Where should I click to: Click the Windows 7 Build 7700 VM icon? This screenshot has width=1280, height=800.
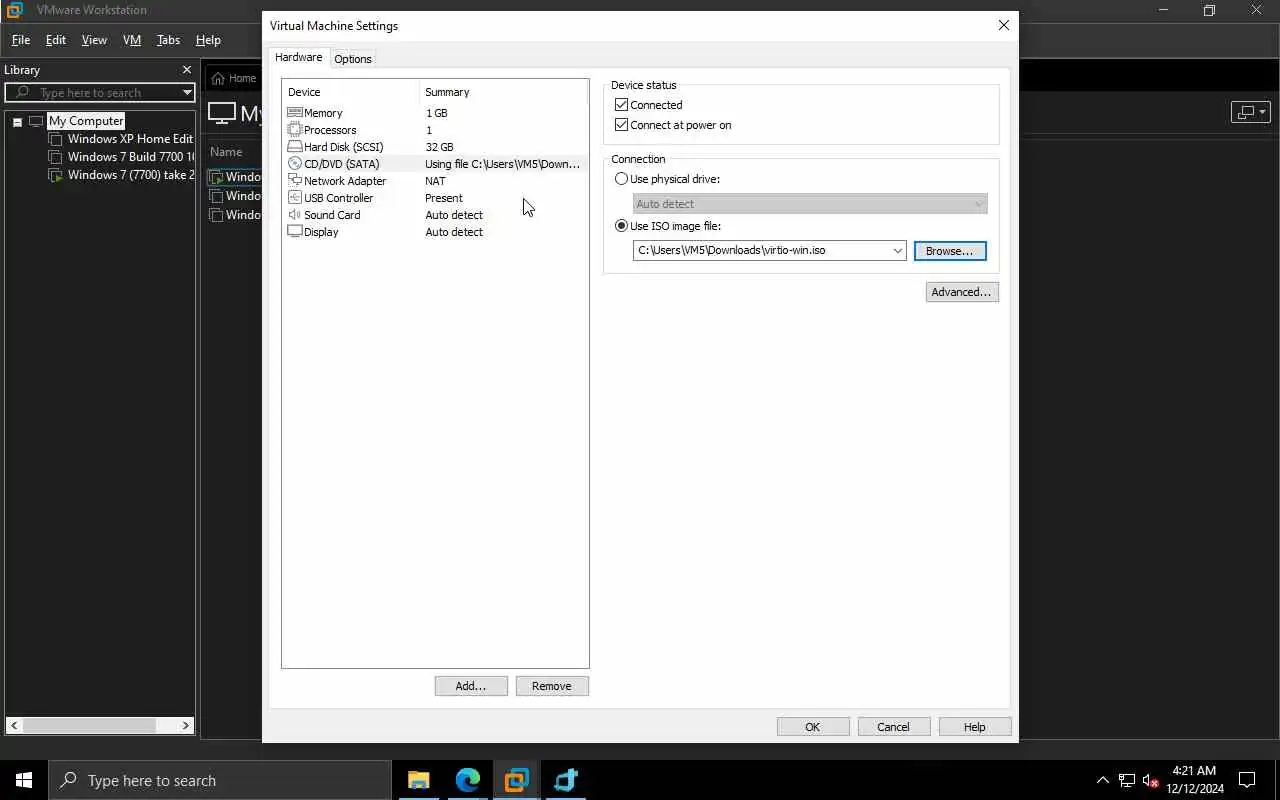click(56, 157)
